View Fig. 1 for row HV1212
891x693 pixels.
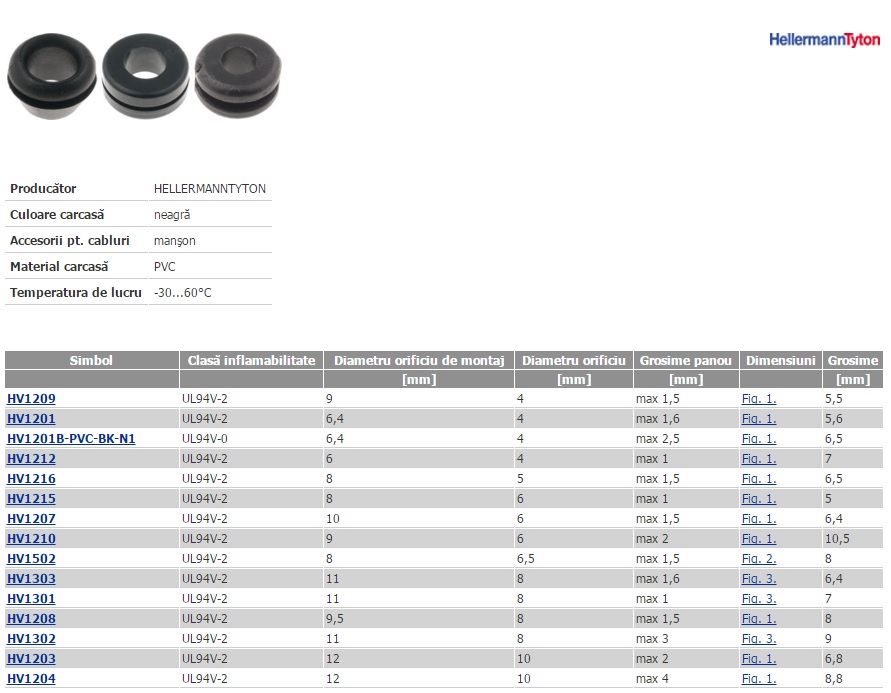point(759,458)
